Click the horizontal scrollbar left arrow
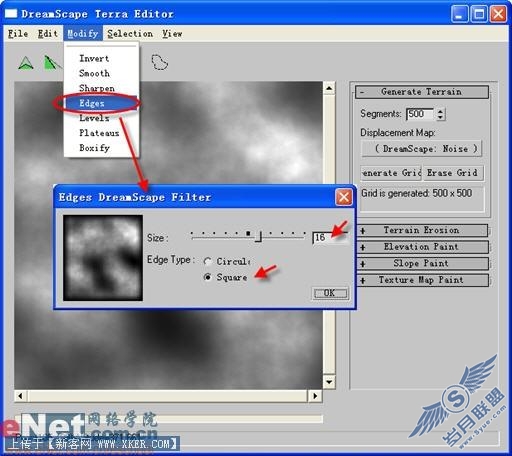Viewport: 512px width, 456px height. tap(20, 396)
